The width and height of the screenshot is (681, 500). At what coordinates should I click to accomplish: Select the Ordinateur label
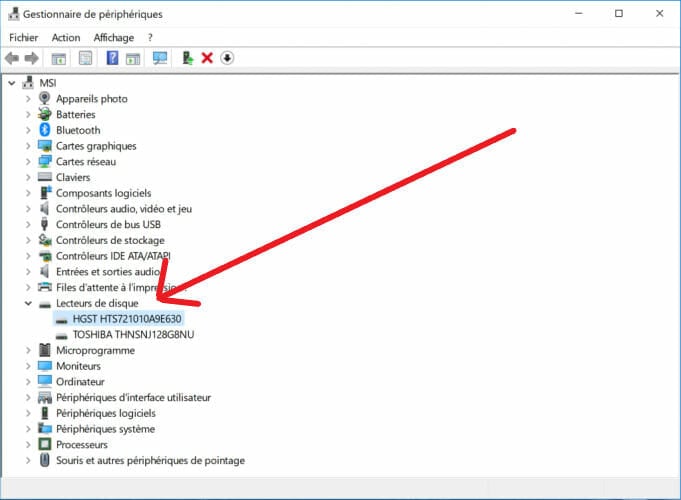(x=80, y=381)
